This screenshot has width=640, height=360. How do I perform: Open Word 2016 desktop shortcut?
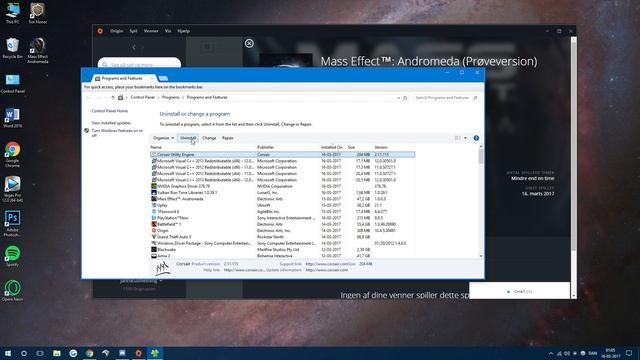[12, 118]
